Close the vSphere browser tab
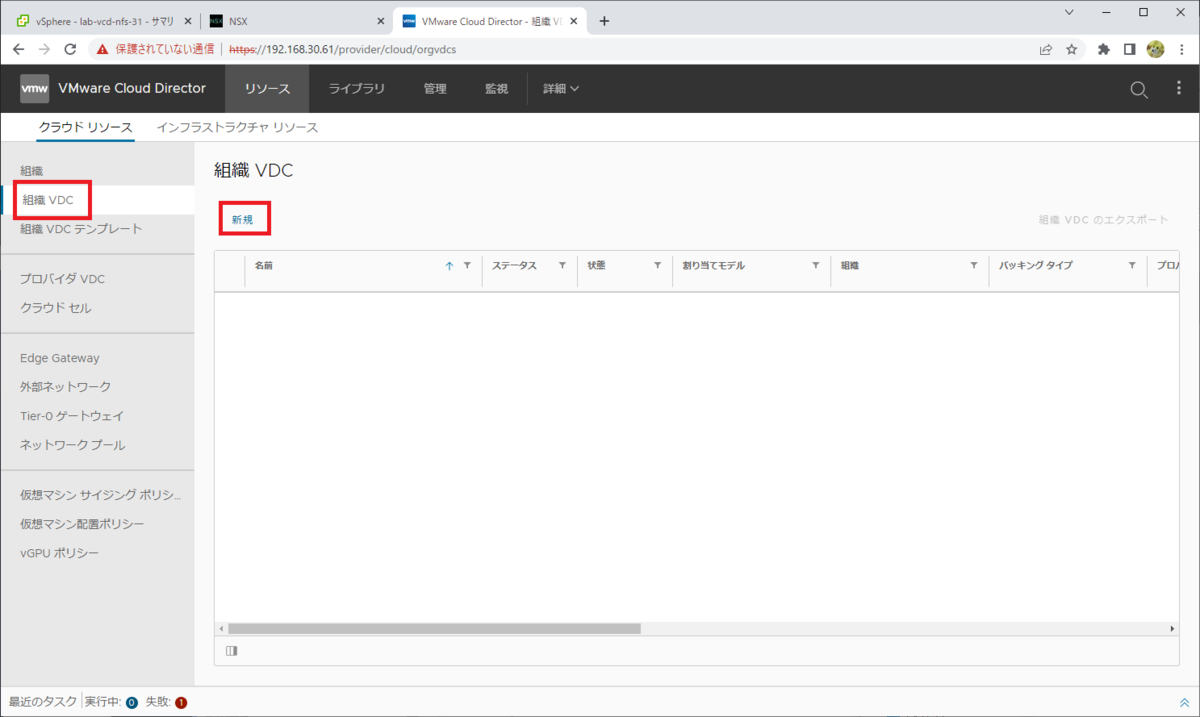Screen dimensions: 1200x717 (189, 21)
